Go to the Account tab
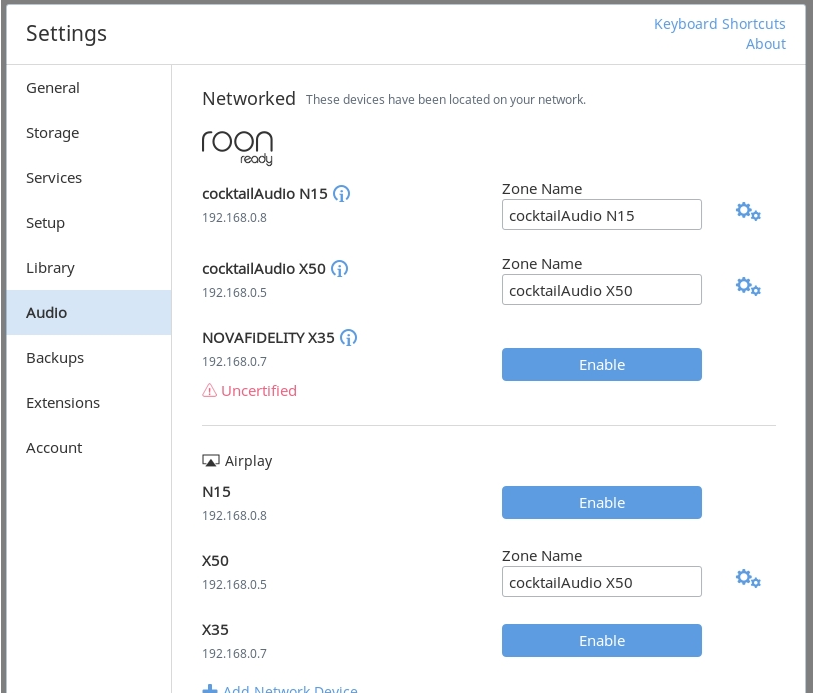This screenshot has width=814, height=693. (89, 447)
